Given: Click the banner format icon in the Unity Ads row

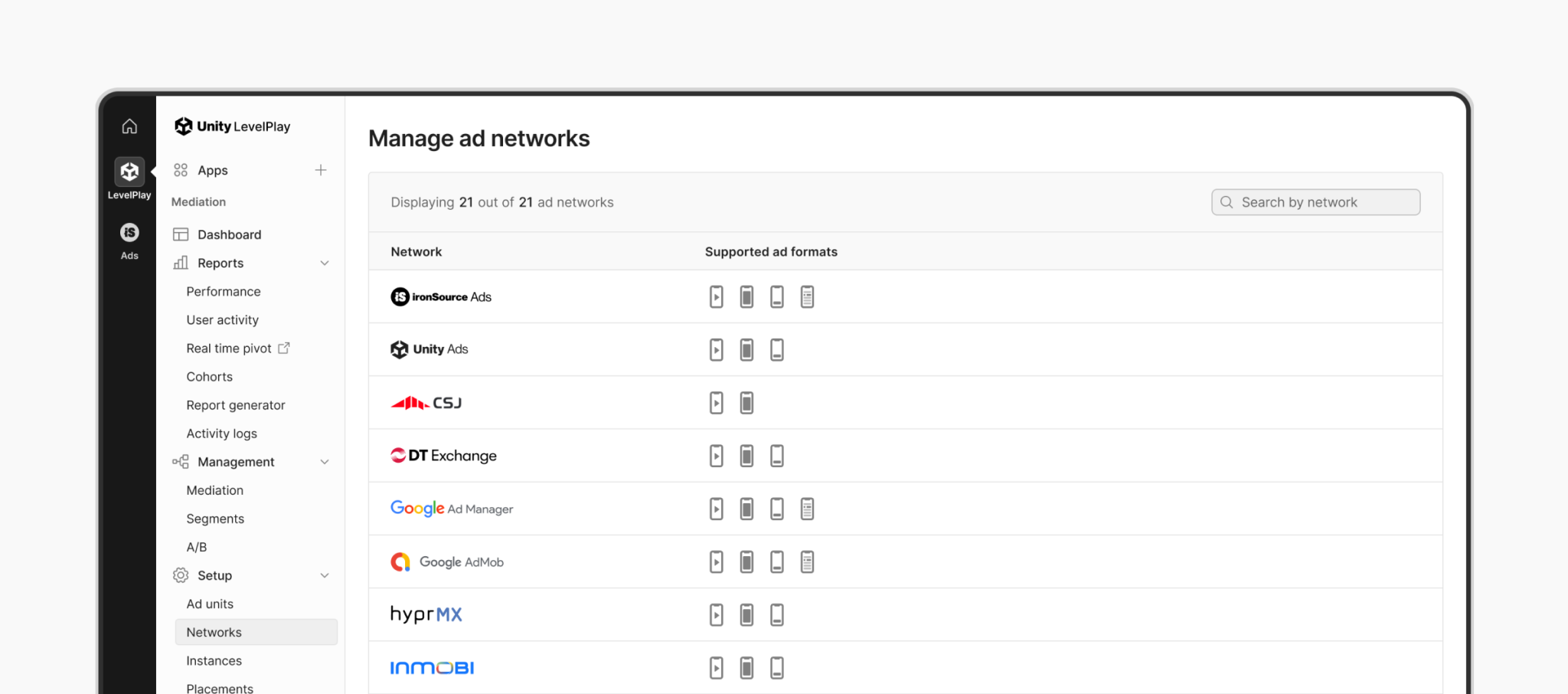Looking at the screenshot, I should 777,349.
